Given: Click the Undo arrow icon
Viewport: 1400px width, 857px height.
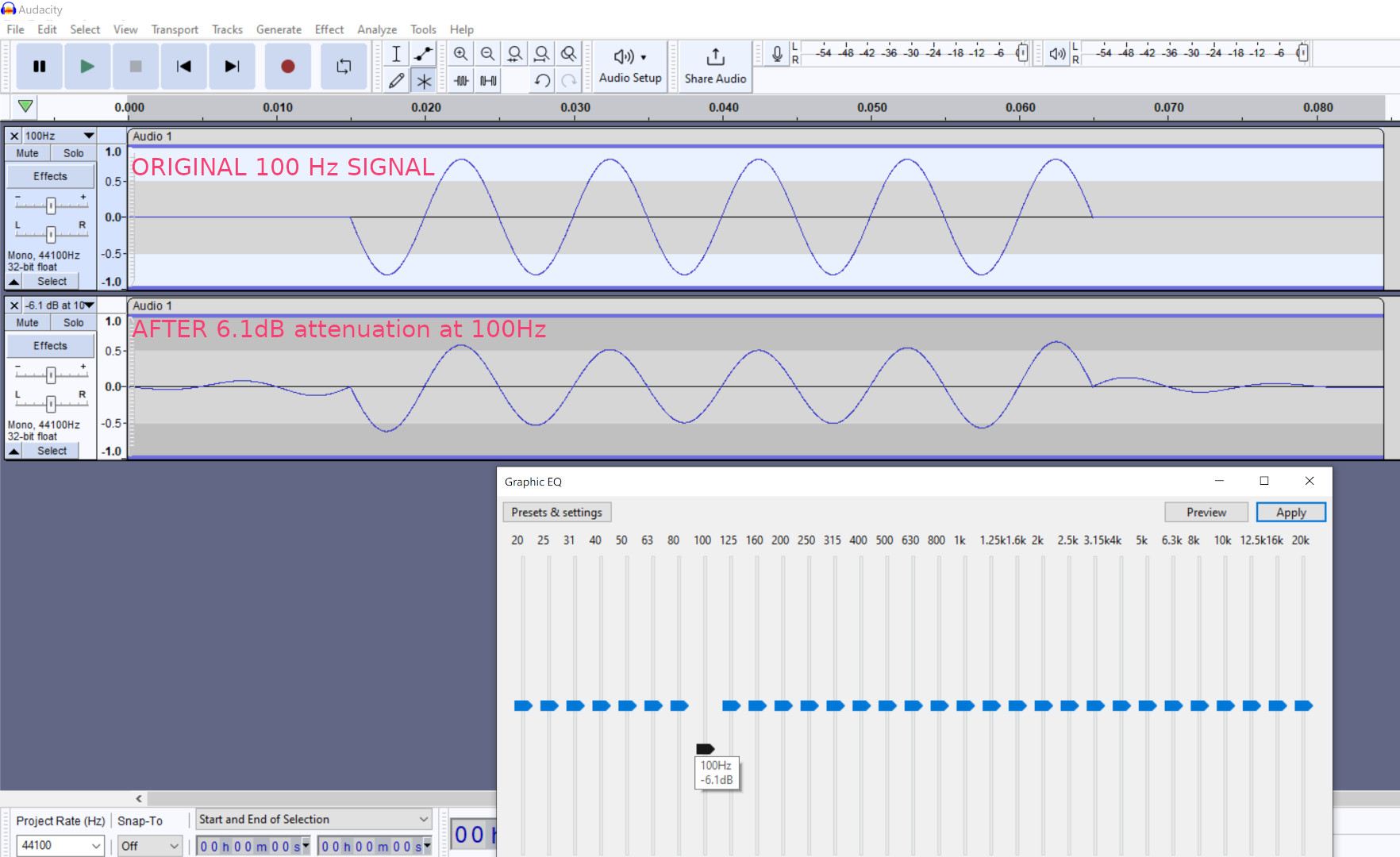Looking at the screenshot, I should tap(542, 81).
